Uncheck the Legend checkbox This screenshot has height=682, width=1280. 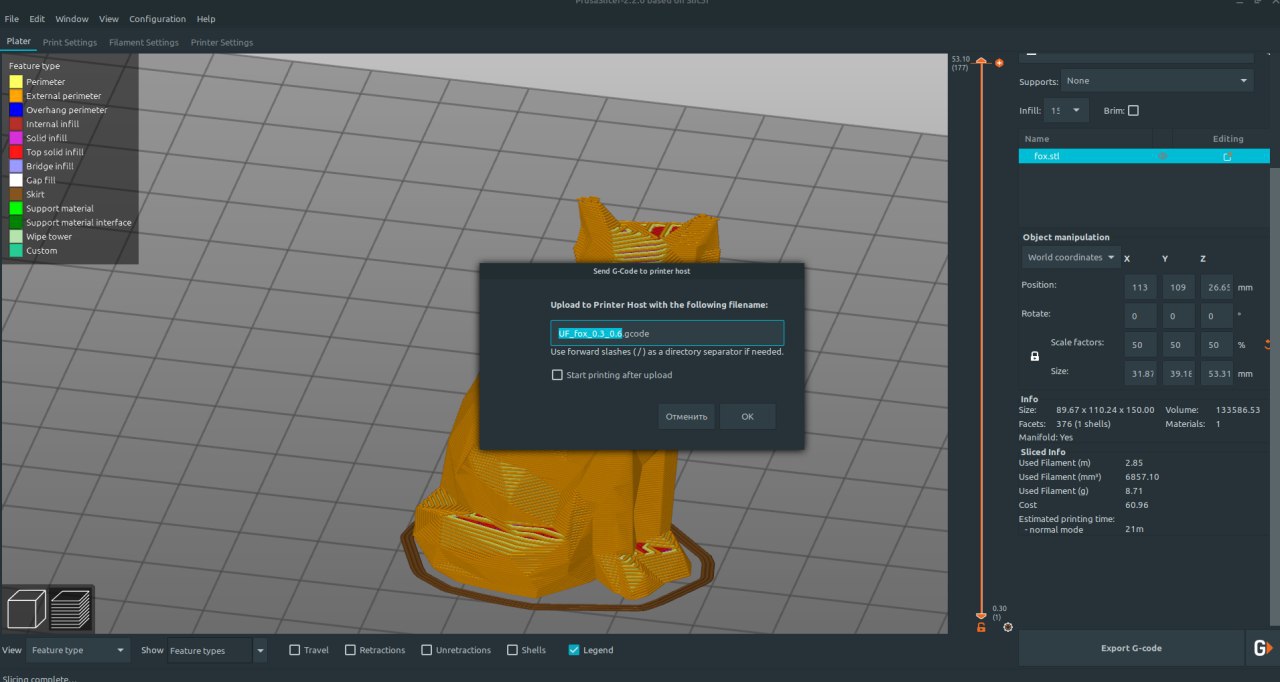[574, 650]
